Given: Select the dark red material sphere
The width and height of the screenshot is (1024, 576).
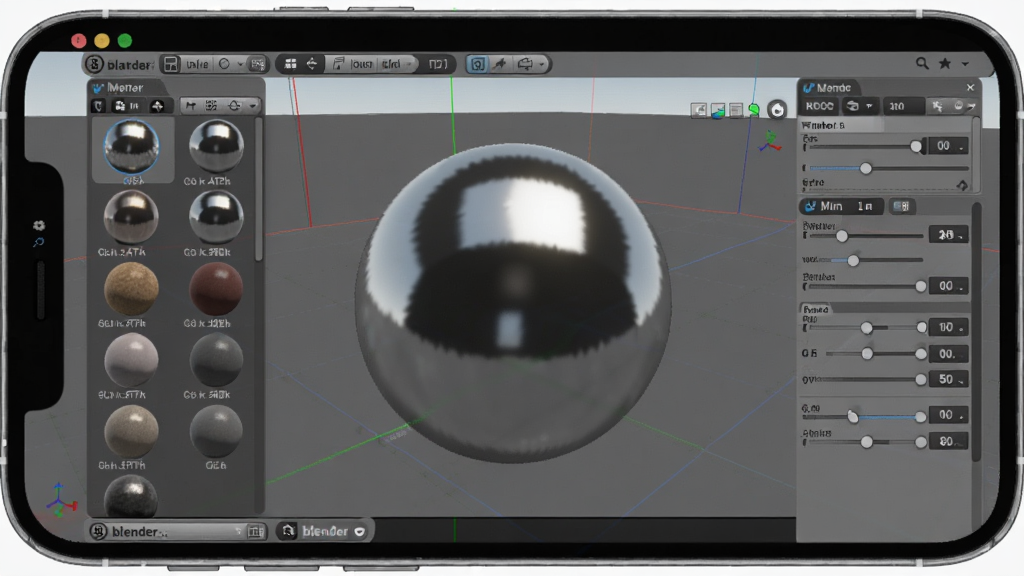Looking at the screenshot, I should tap(216, 289).
